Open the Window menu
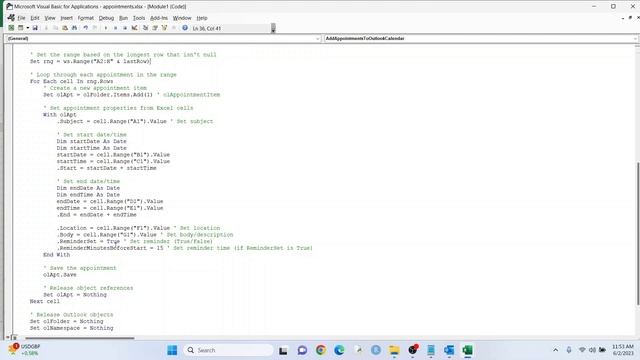 pos(182,18)
